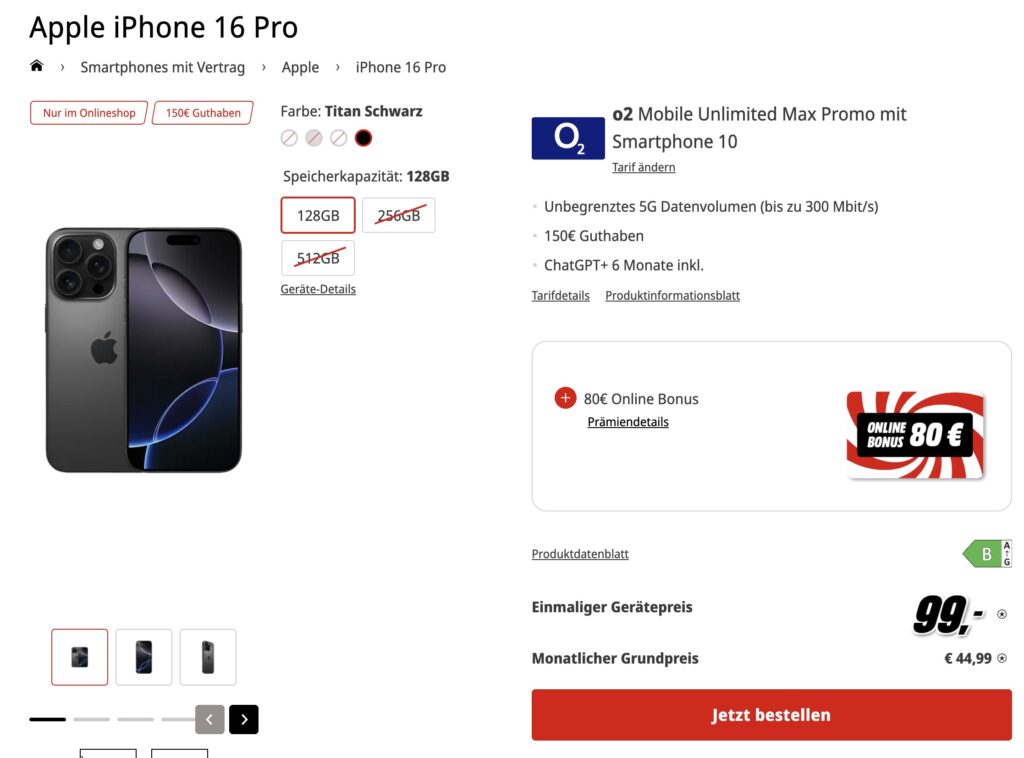Select the crossed-out 256GB storage option
The image size is (1024, 758).
[398, 215]
